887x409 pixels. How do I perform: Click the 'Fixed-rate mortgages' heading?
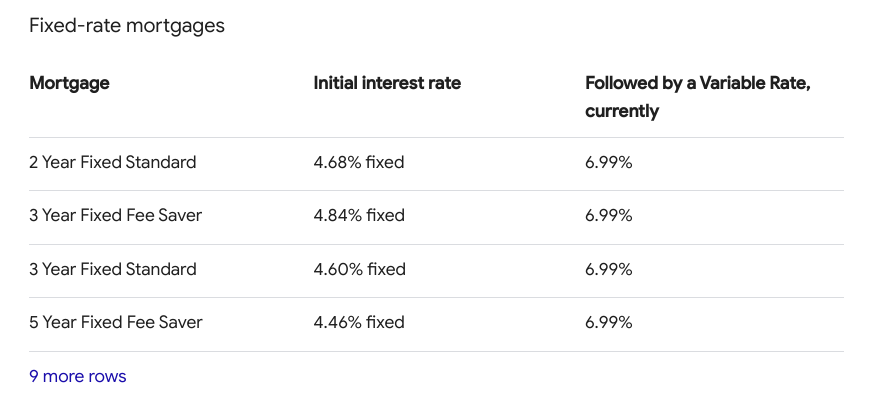coord(127,26)
